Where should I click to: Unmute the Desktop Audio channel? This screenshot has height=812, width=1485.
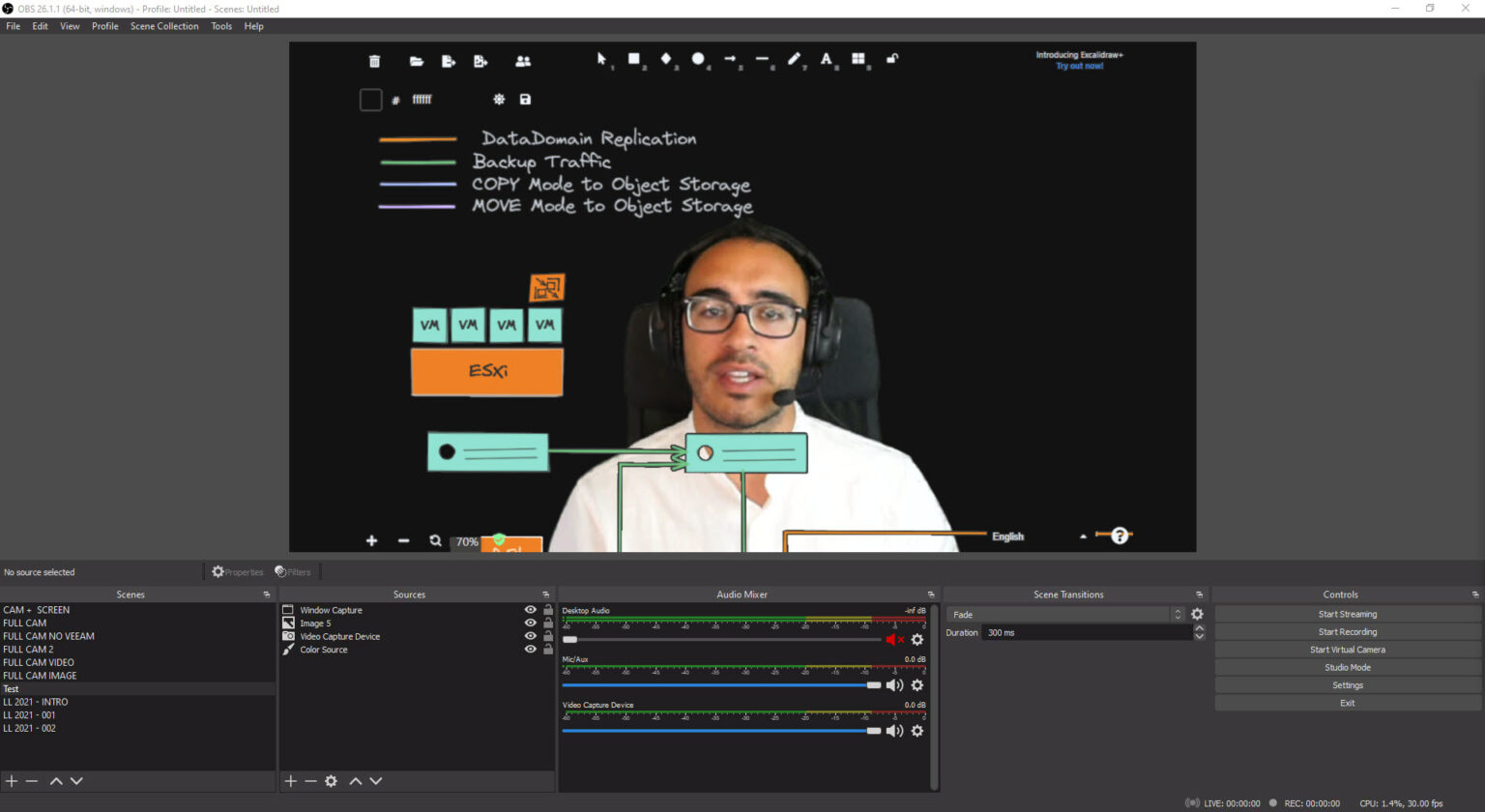[x=893, y=640]
